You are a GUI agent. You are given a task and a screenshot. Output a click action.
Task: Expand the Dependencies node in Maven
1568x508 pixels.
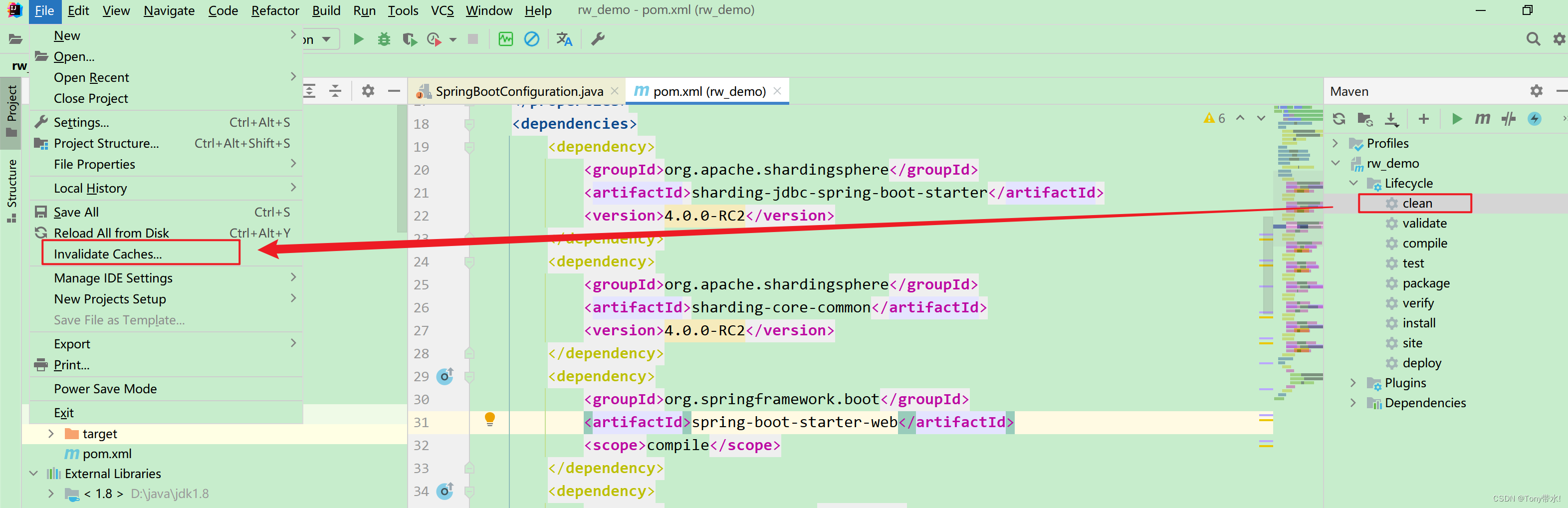[x=1353, y=403]
